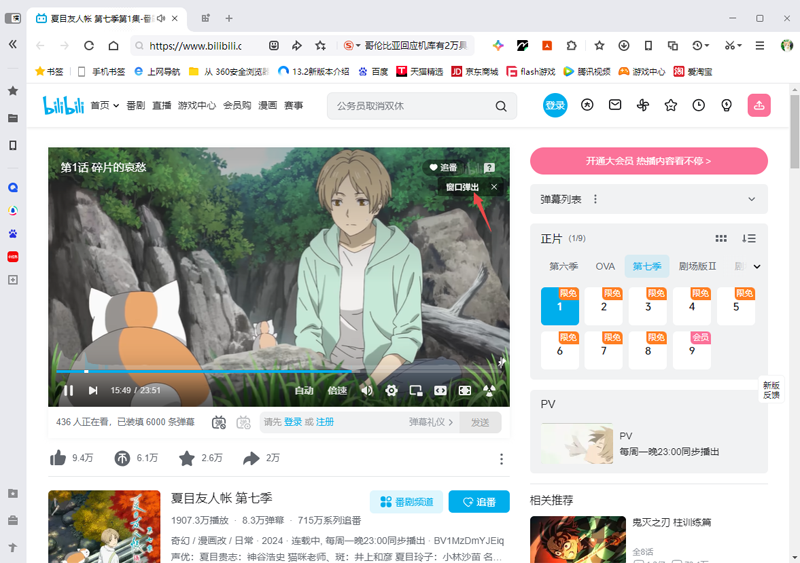Open 直播 in top navigation
The width and height of the screenshot is (800, 563).
[162, 106]
